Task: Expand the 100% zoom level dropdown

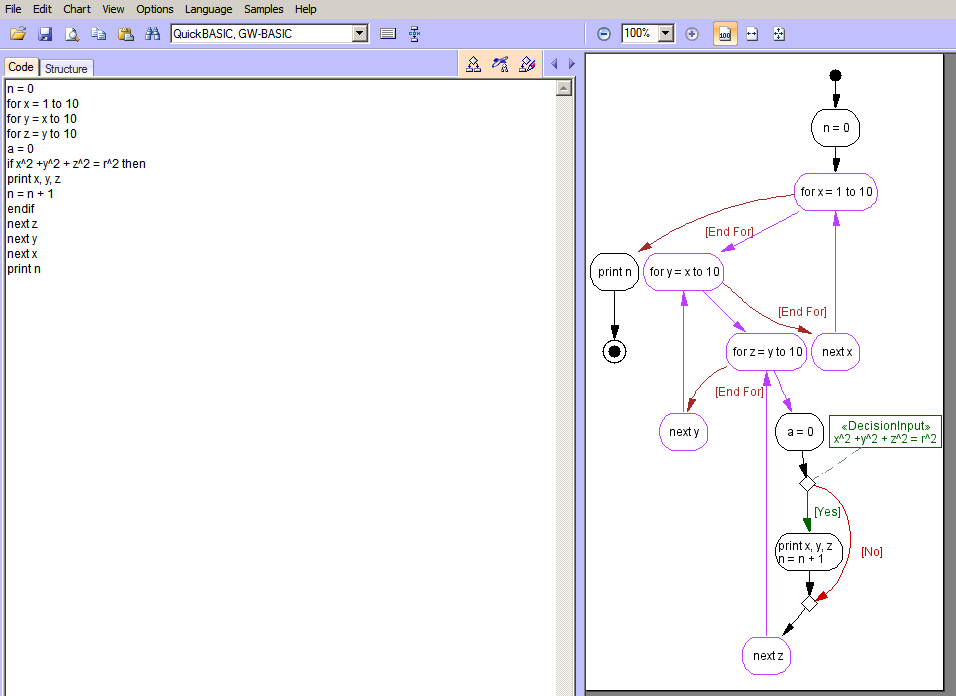Action: [665, 34]
